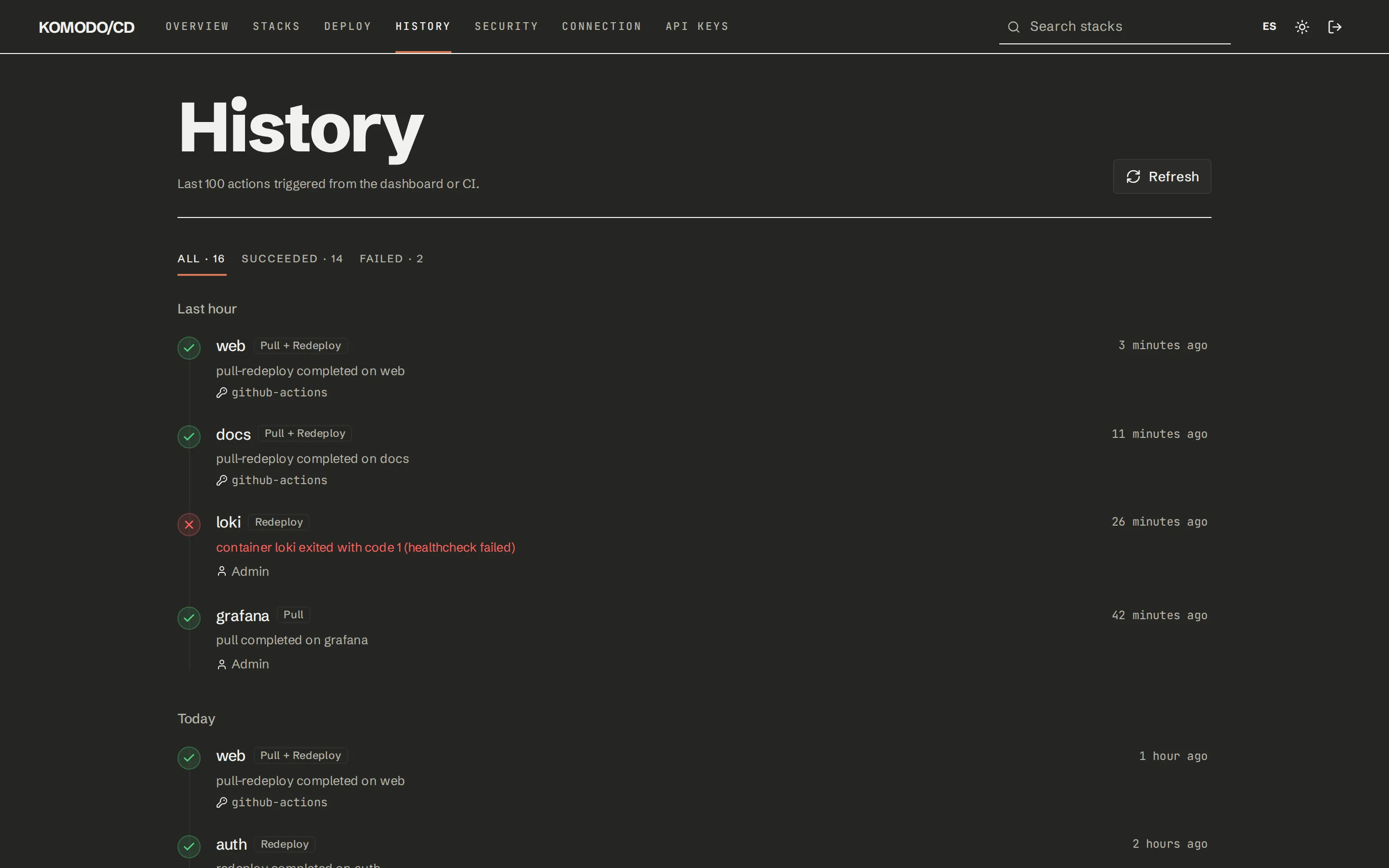The height and width of the screenshot is (868, 1389).
Task: Filter by SUCCEEDED · 14 tab
Action: pos(292,259)
